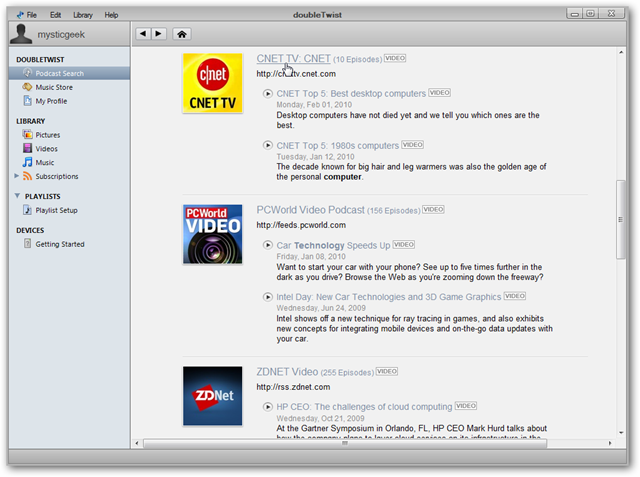The height and width of the screenshot is (477, 640).
Task: Go forward with the right arrow button
Action: tap(159, 34)
